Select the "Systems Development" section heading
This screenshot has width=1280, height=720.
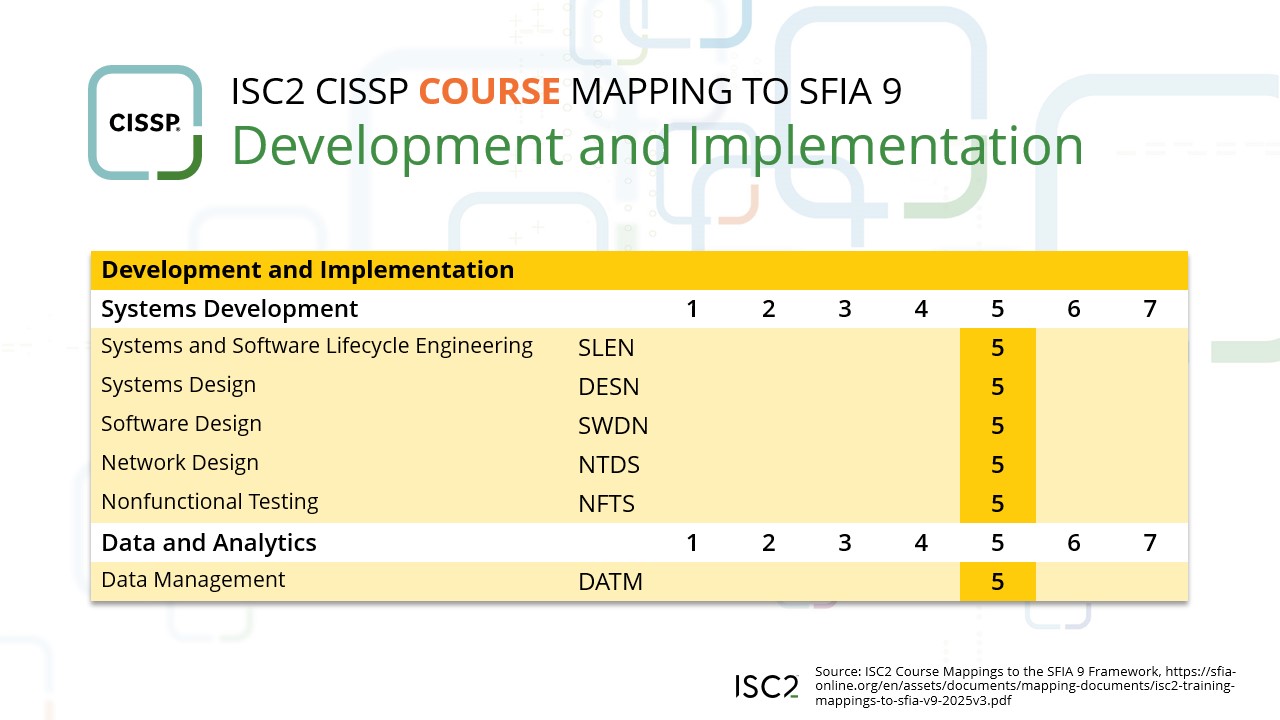[230, 308]
